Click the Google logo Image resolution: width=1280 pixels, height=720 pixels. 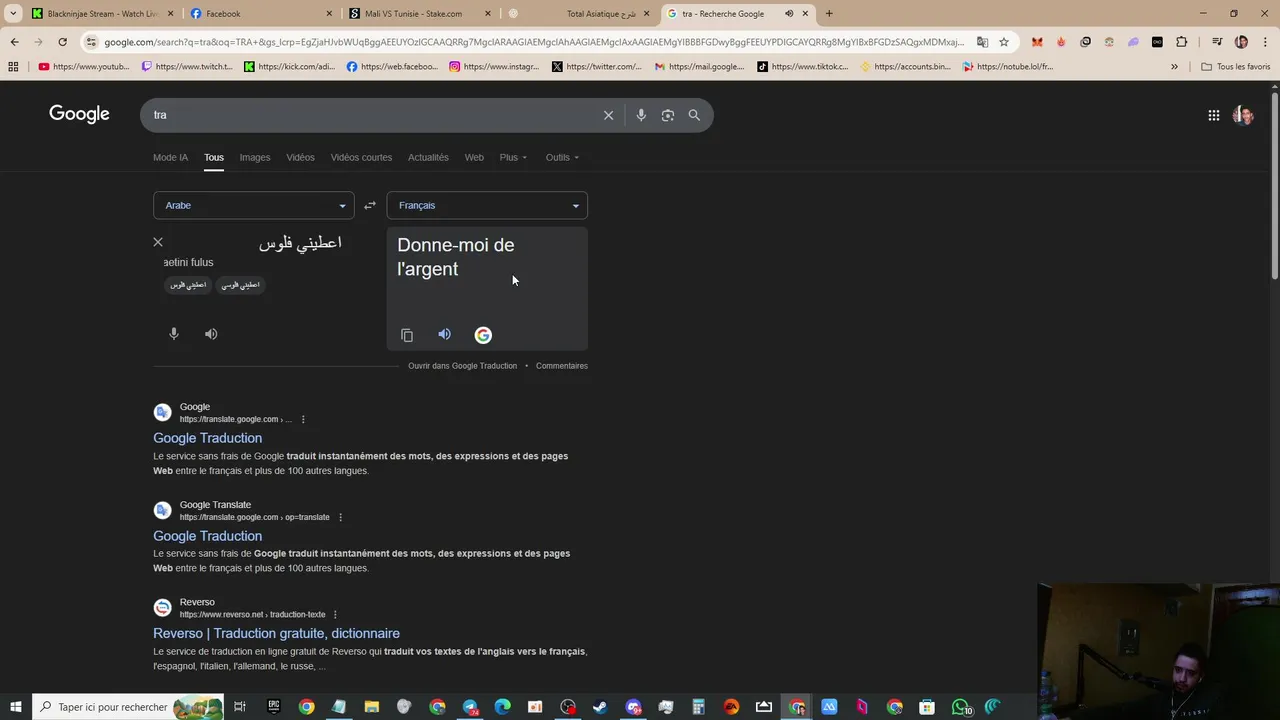click(x=79, y=114)
